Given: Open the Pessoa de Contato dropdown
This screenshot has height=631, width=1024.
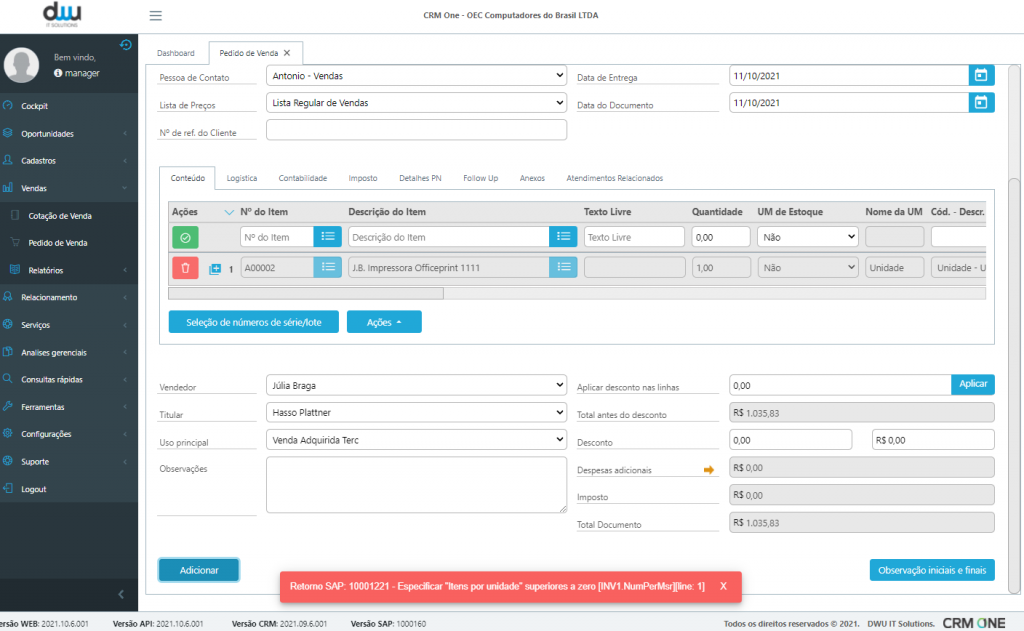Looking at the screenshot, I should pos(416,75).
